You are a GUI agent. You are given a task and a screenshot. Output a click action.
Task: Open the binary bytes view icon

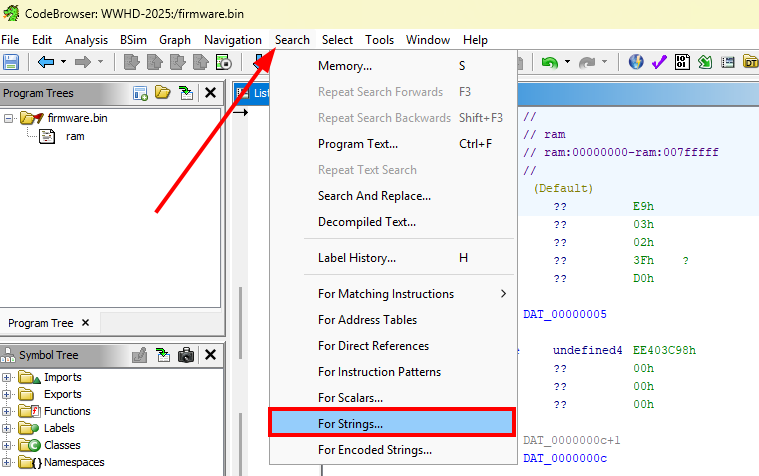click(x=683, y=62)
